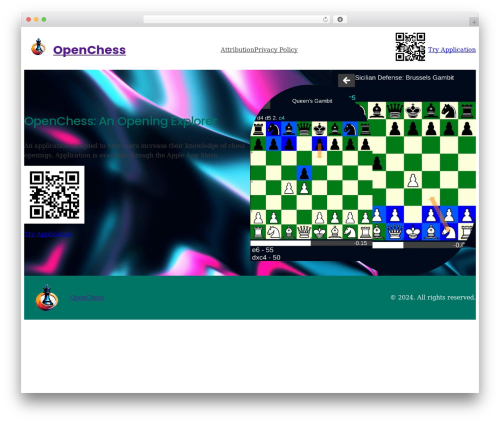Open the Attribution link
This screenshot has width=500, height=423.
[x=237, y=50]
